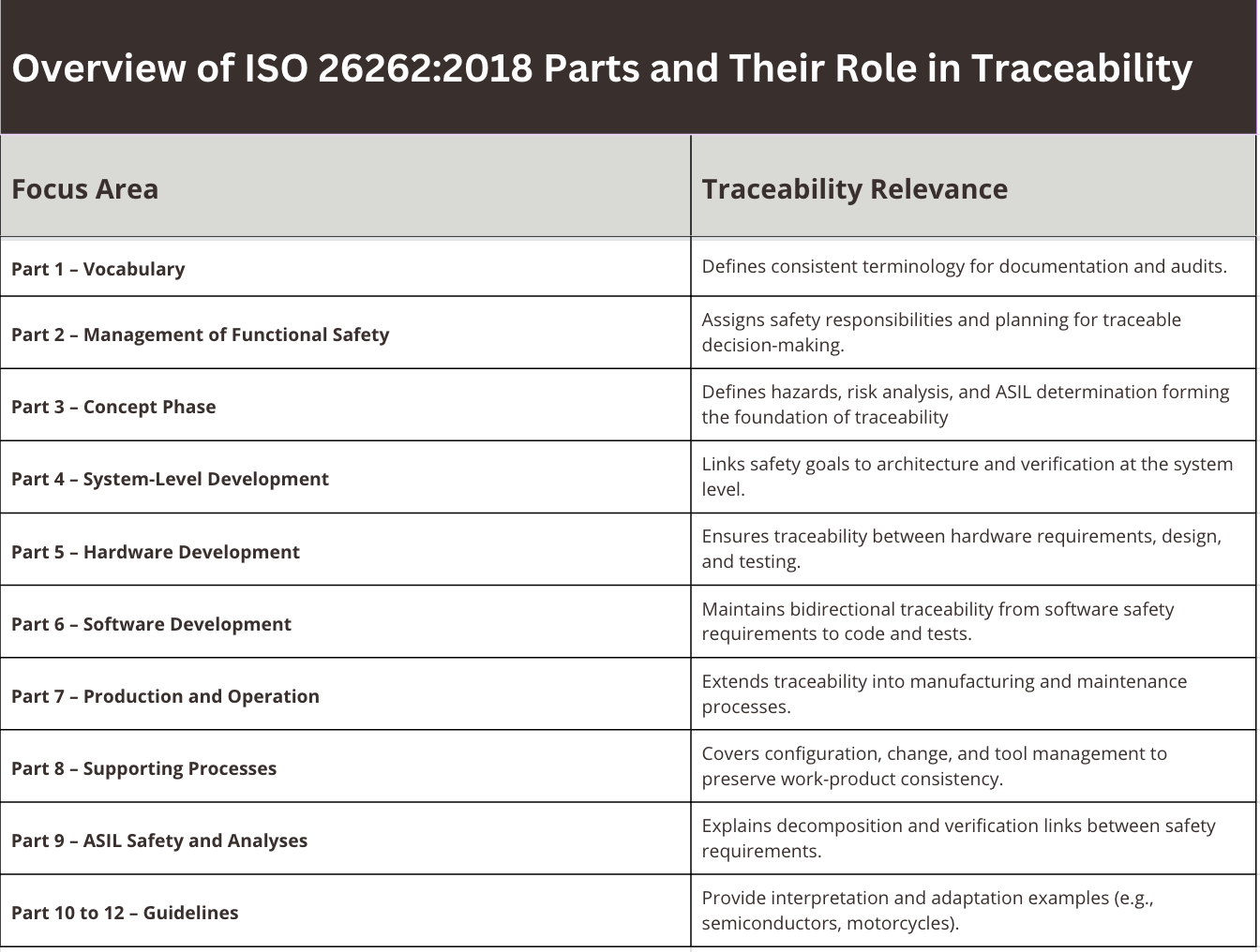Click the Part 3 – Concept Phase label
Image resolution: width=1260 pixels, height=952 pixels.
(x=113, y=407)
